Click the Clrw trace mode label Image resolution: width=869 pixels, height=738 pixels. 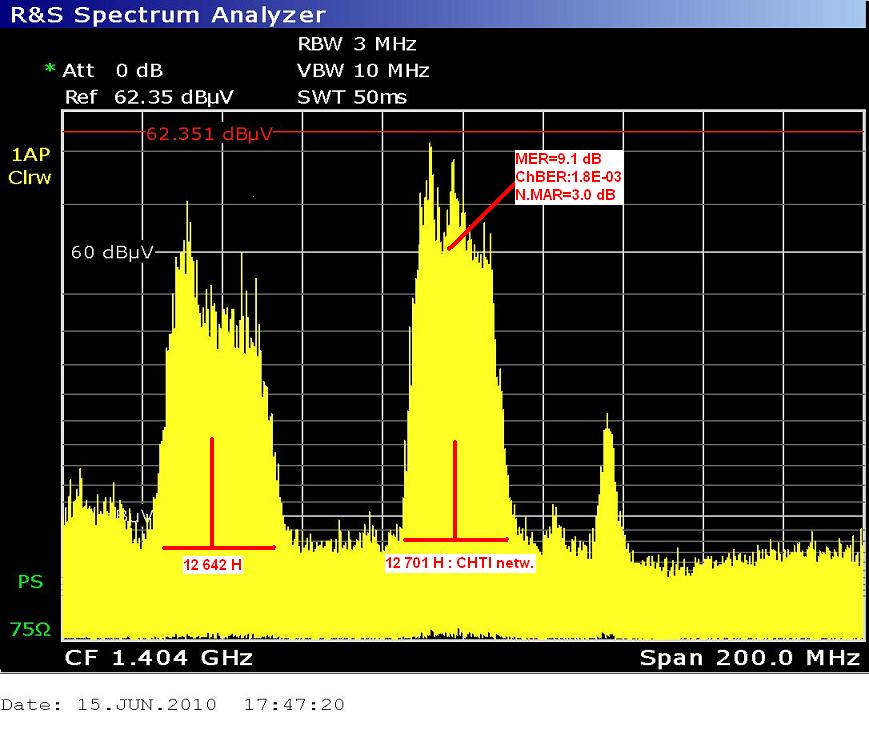(x=29, y=178)
